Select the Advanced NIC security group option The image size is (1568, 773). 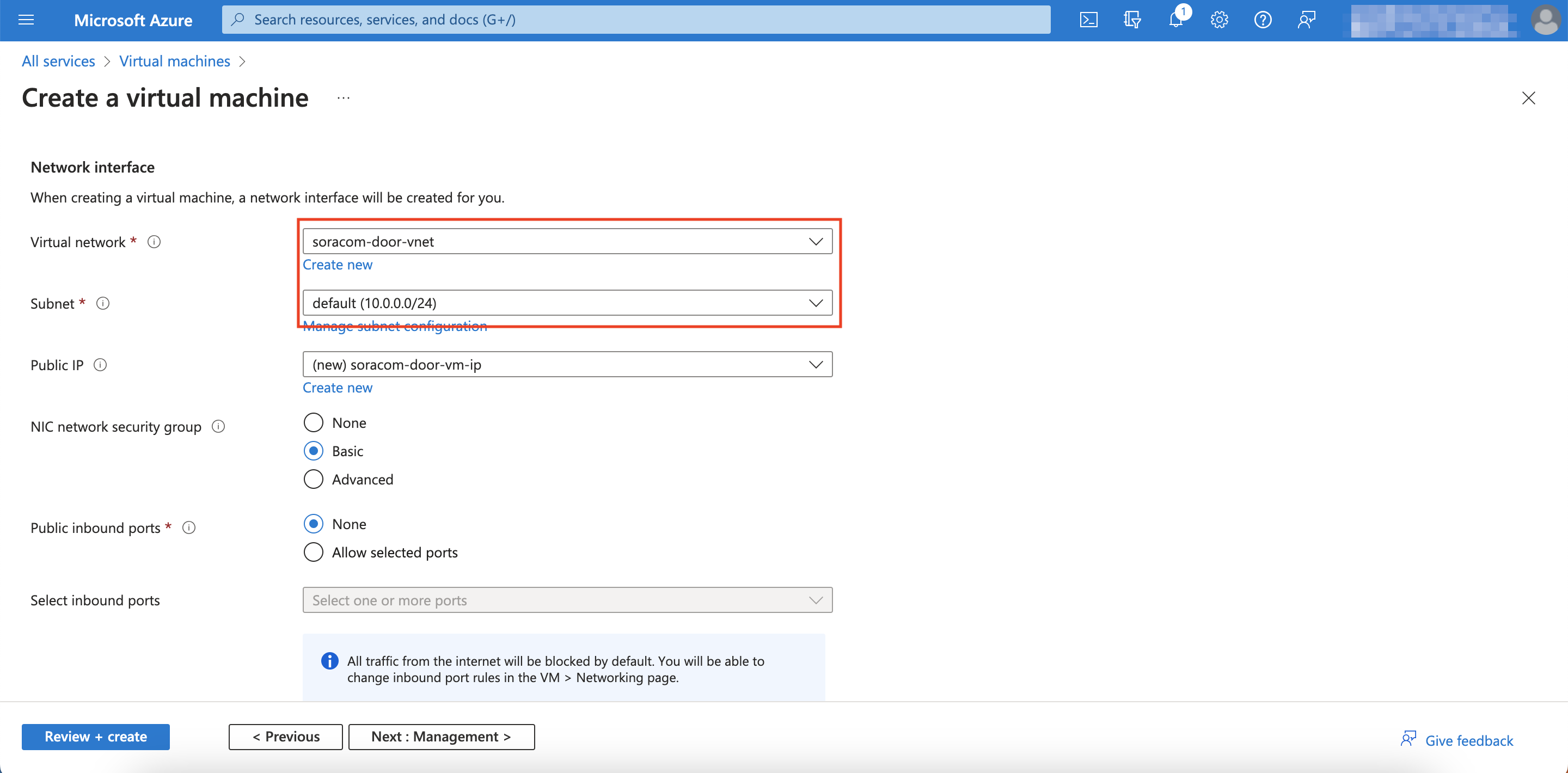click(x=313, y=479)
